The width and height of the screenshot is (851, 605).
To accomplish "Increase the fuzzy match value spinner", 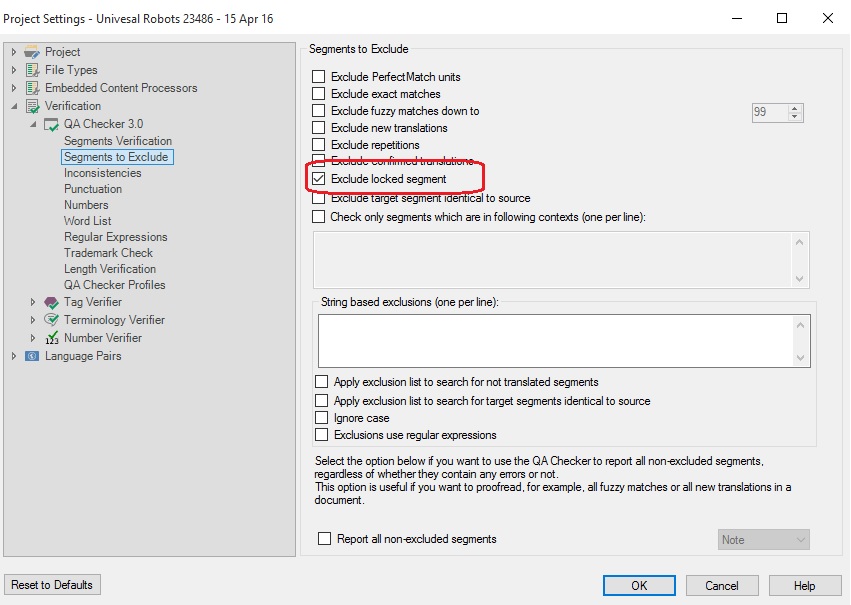I will point(795,108).
